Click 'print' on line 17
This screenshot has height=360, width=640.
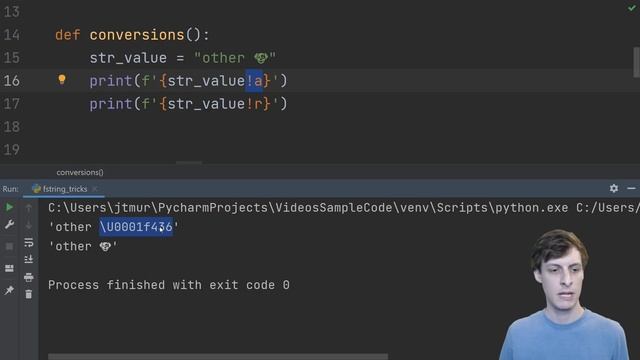111,104
